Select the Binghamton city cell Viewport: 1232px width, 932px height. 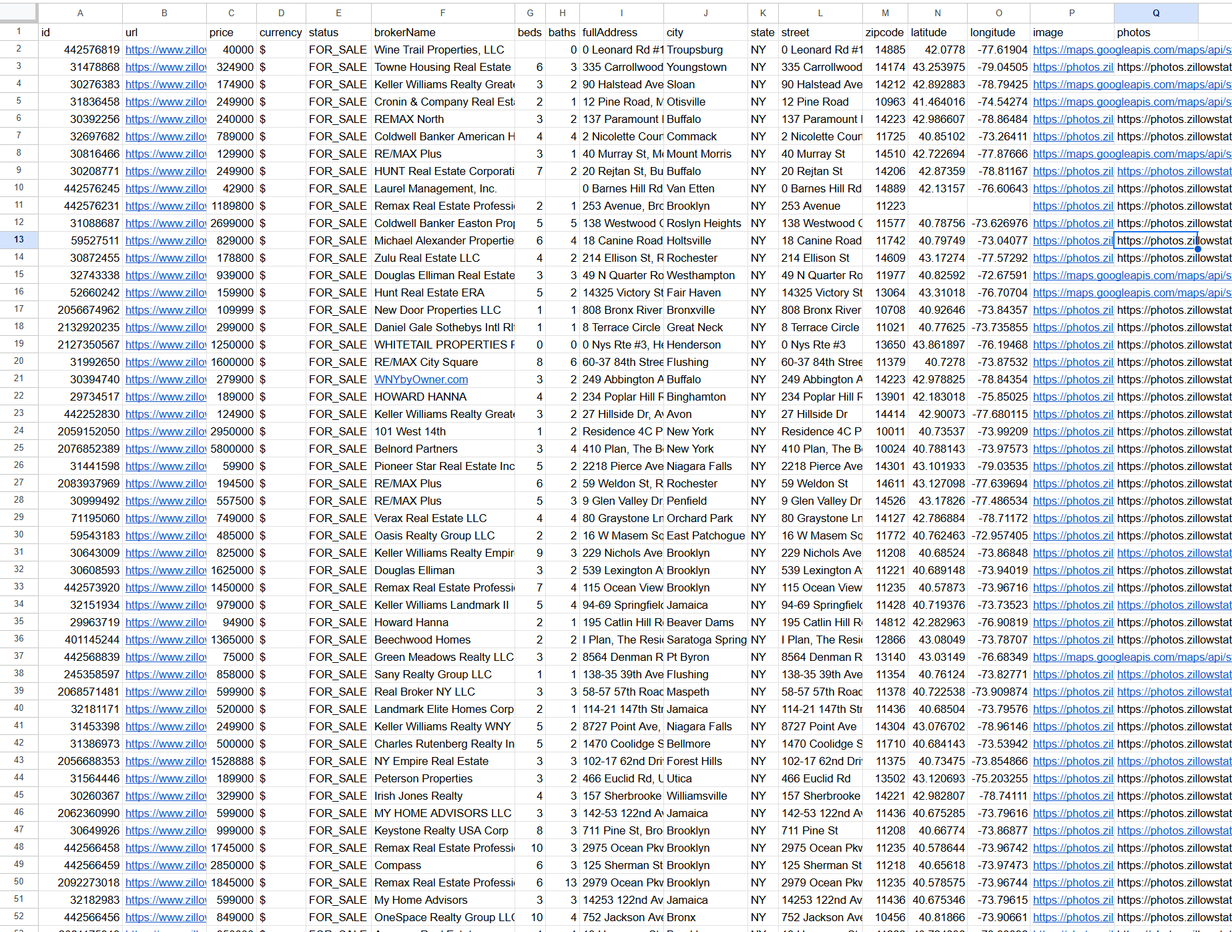[x=705, y=397]
